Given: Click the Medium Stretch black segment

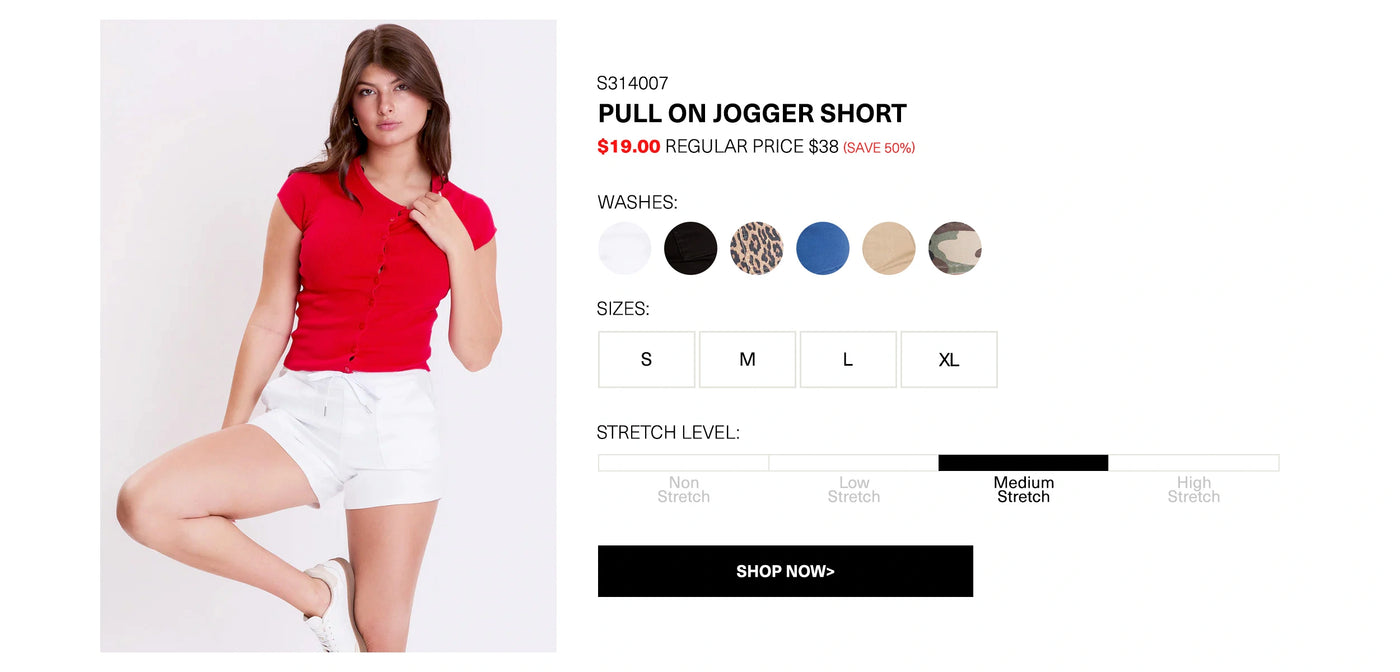Looking at the screenshot, I should 1024,463.
